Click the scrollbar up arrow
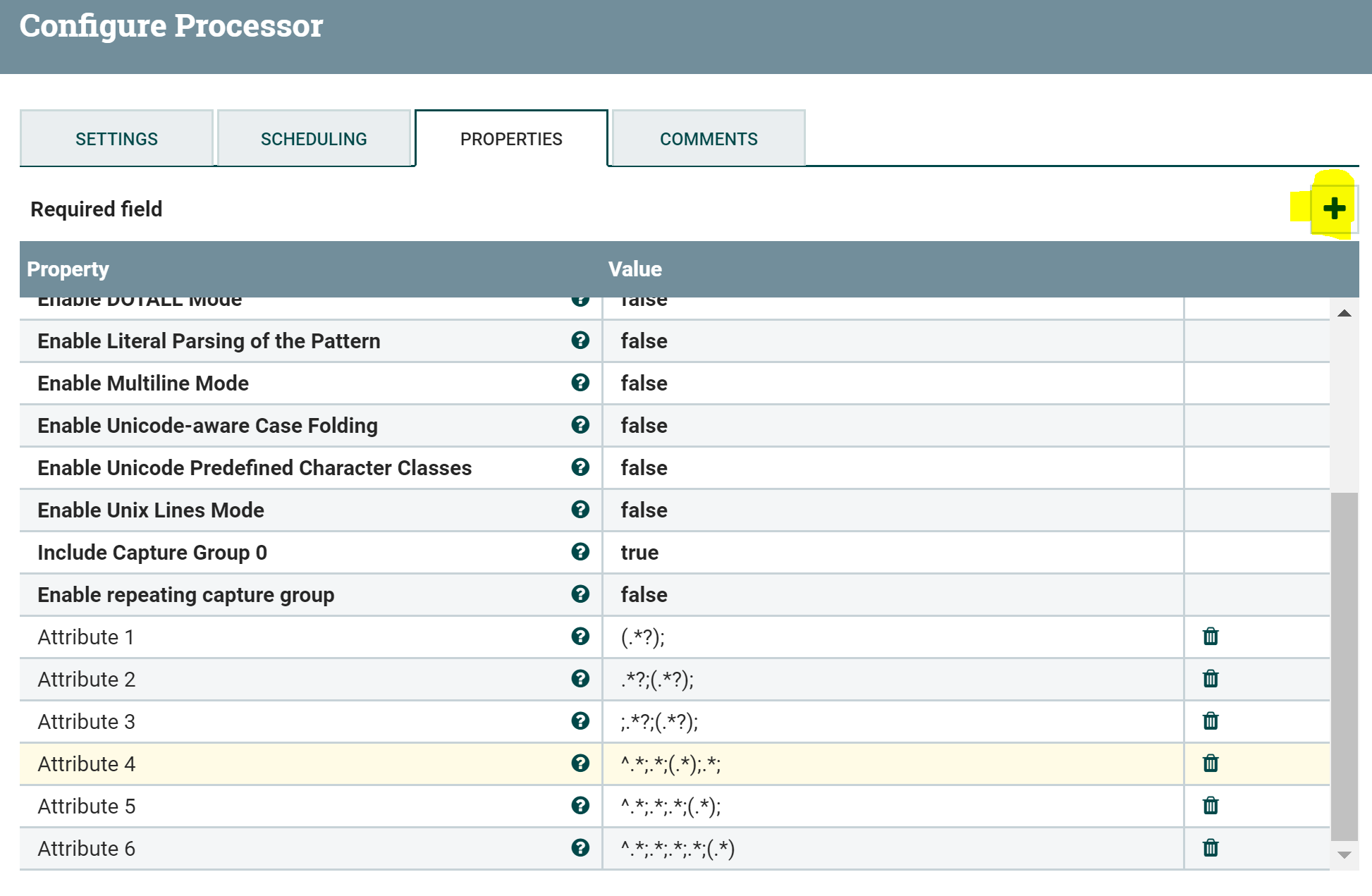Viewport: 1372px width, 896px height. pos(1345,314)
